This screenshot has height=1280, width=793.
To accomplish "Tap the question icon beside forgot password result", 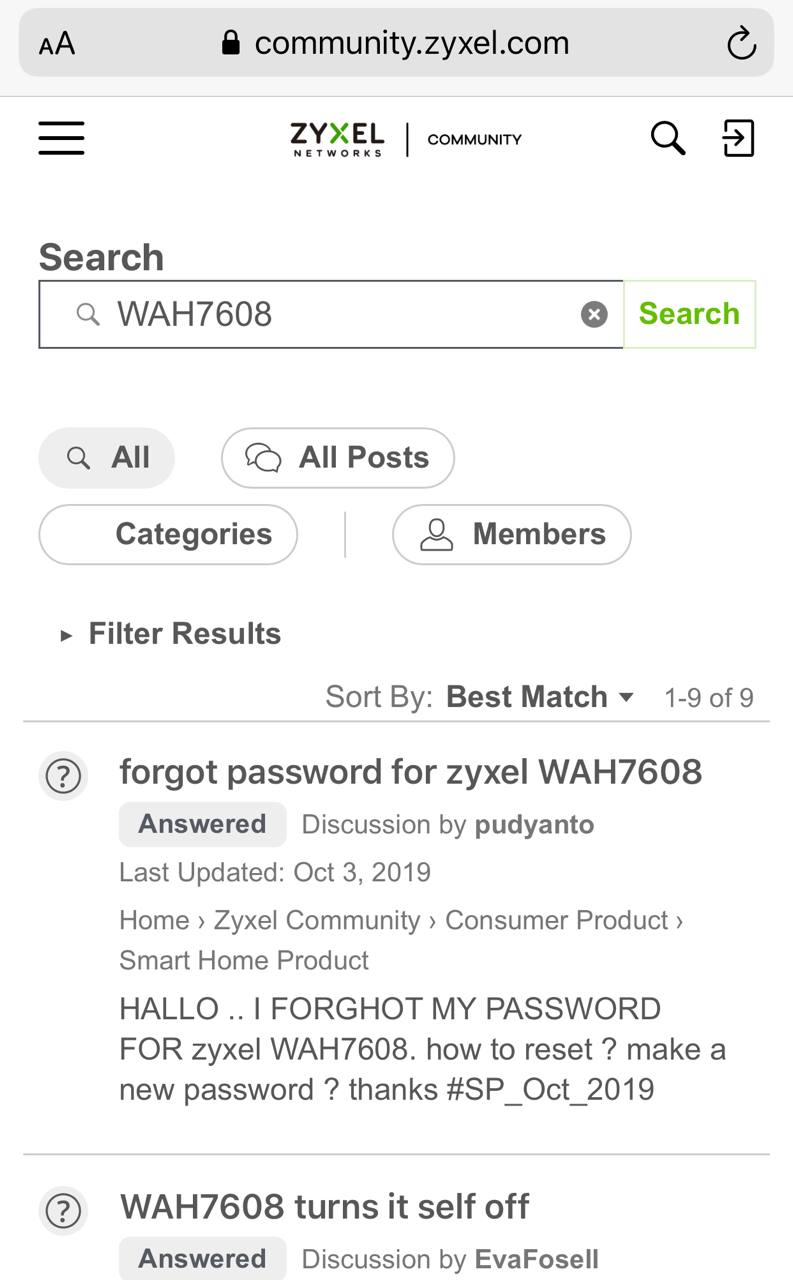I will pos(63,776).
